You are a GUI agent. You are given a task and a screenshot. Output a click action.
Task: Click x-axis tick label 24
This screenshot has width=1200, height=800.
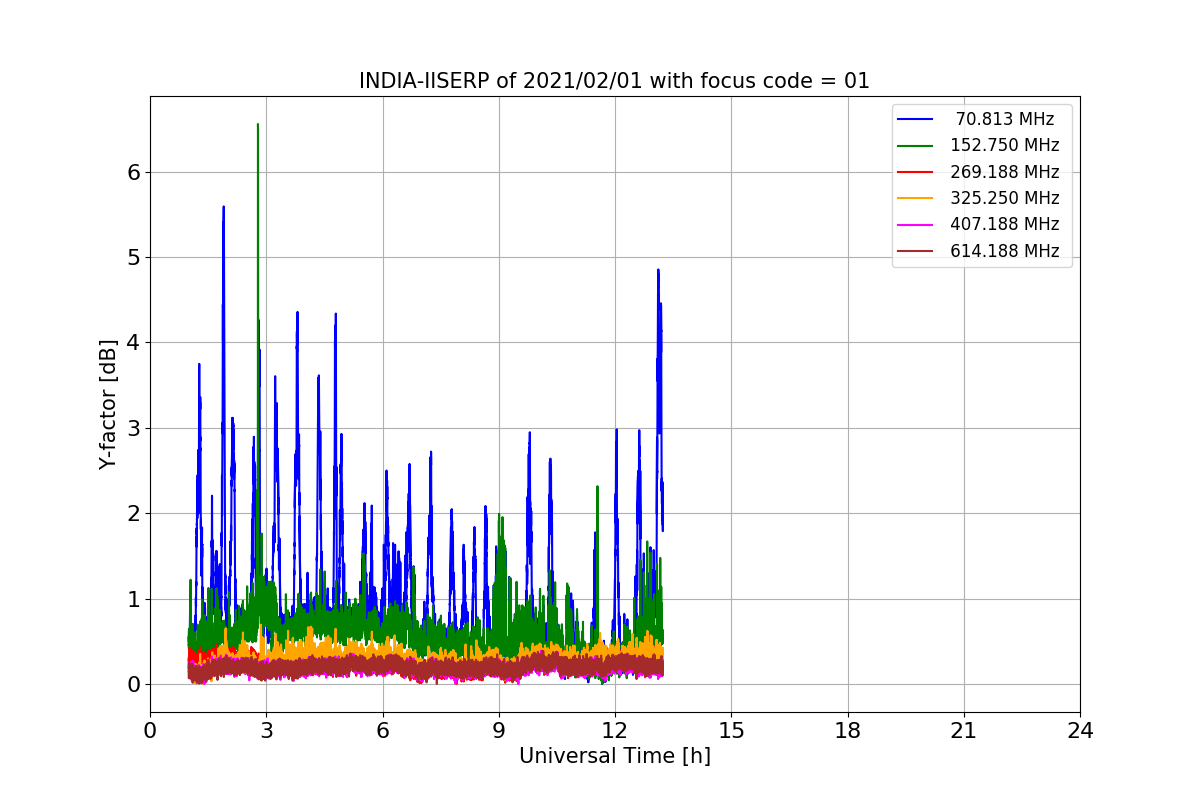point(1080,731)
